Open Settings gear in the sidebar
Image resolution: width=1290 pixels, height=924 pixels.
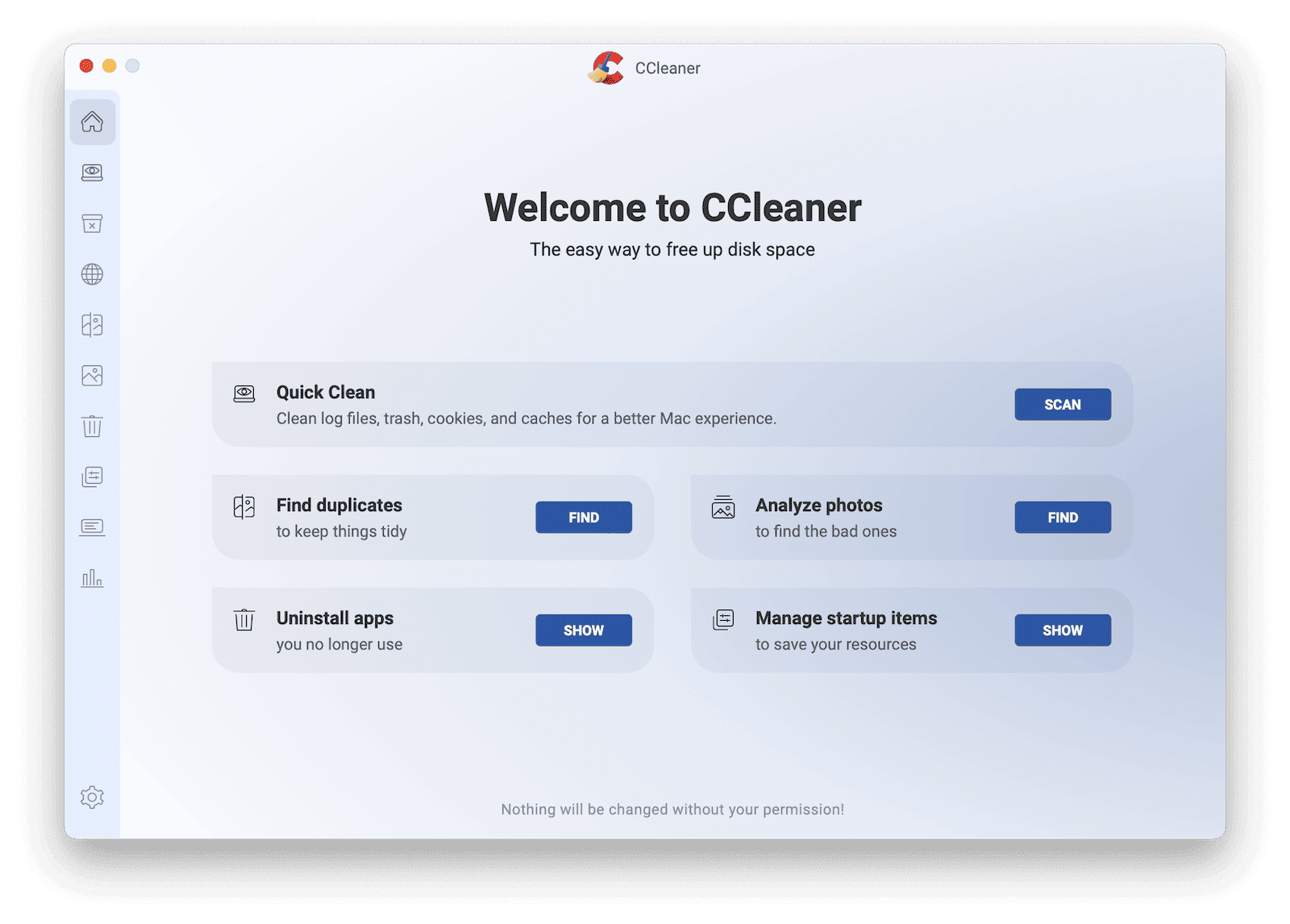pos(93,797)
